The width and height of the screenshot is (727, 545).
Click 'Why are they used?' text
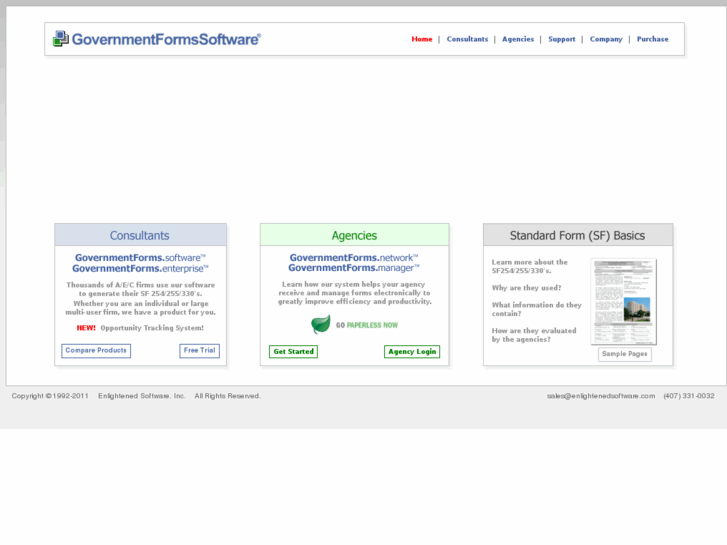click(526, 288)
